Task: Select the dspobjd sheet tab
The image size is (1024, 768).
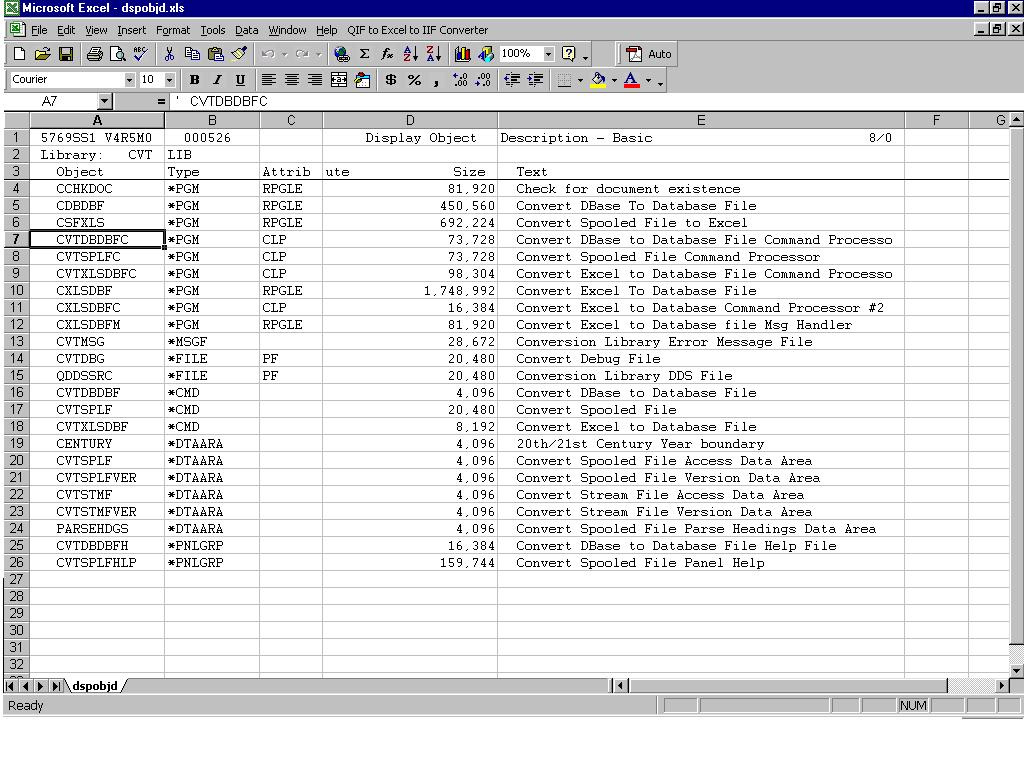Action: click(x=95, y=686)
